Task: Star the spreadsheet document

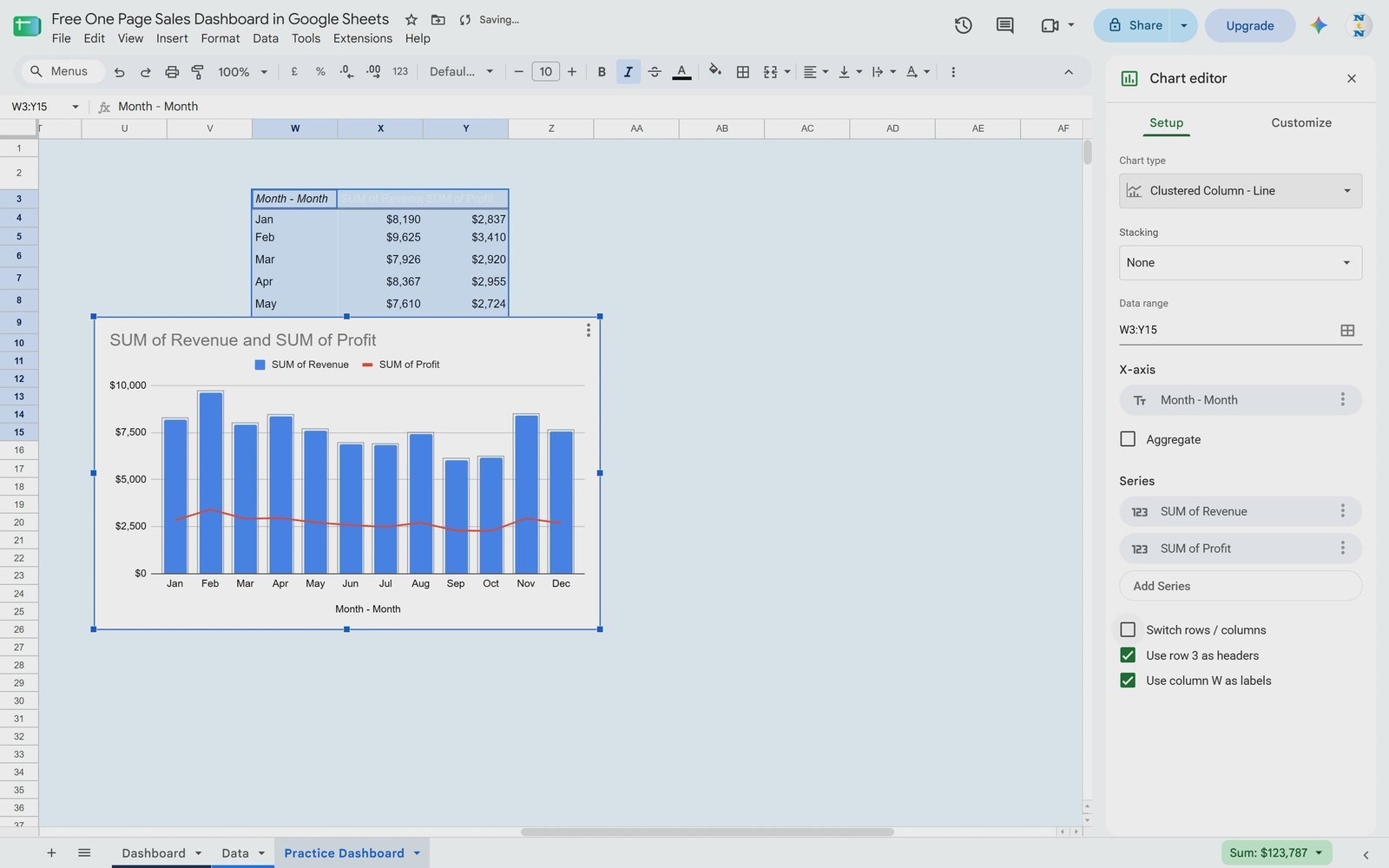Action: click(x=411, y=19)
